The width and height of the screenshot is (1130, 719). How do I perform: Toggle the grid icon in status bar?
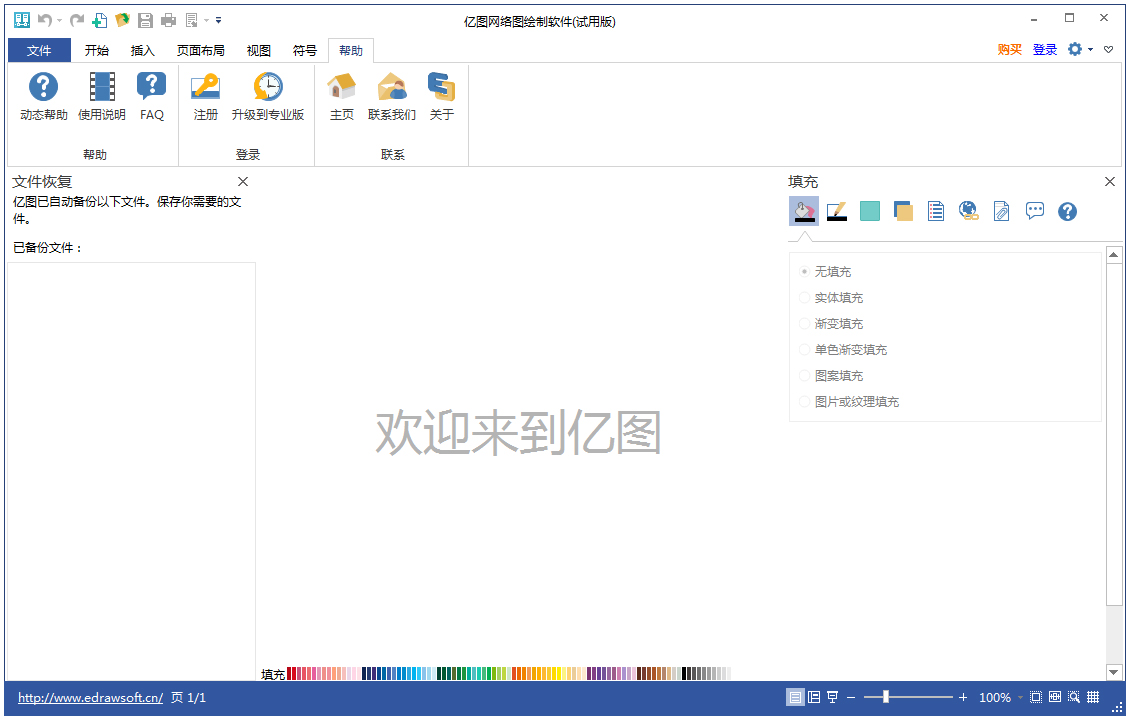coord(1093,697)
